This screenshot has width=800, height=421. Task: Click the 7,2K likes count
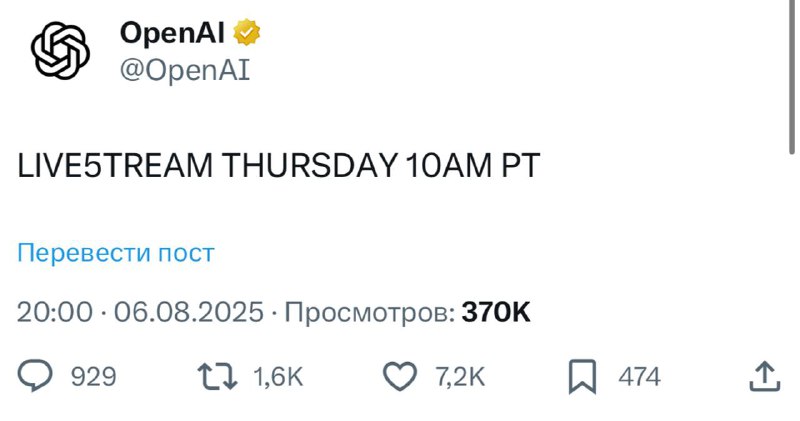point(460,377)
